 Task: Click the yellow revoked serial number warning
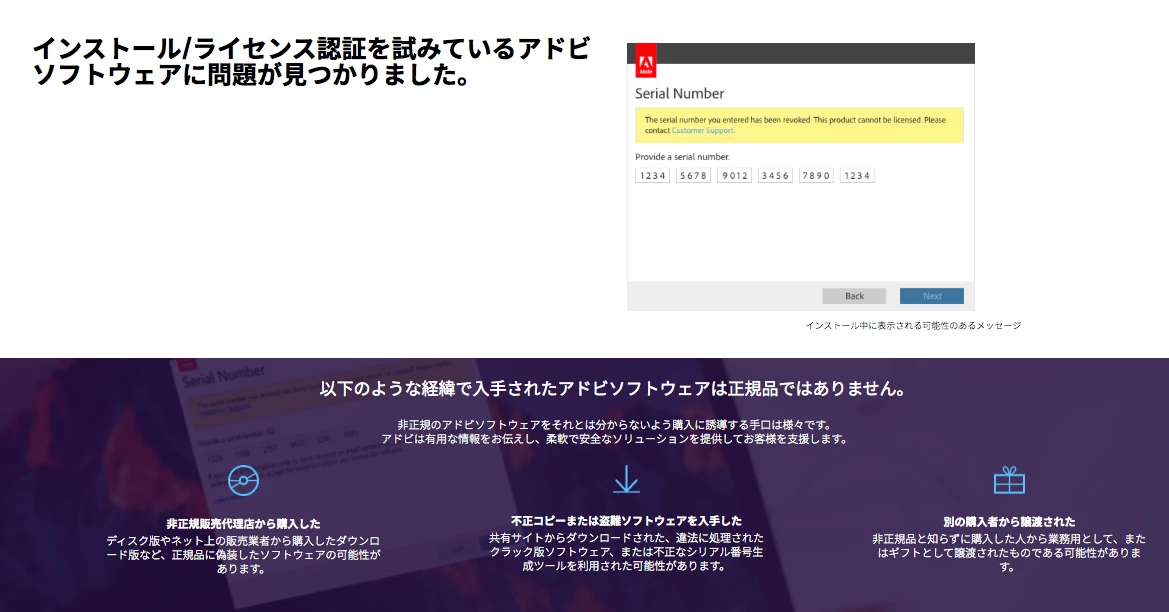pyautogui.click(x=799, y=125)
